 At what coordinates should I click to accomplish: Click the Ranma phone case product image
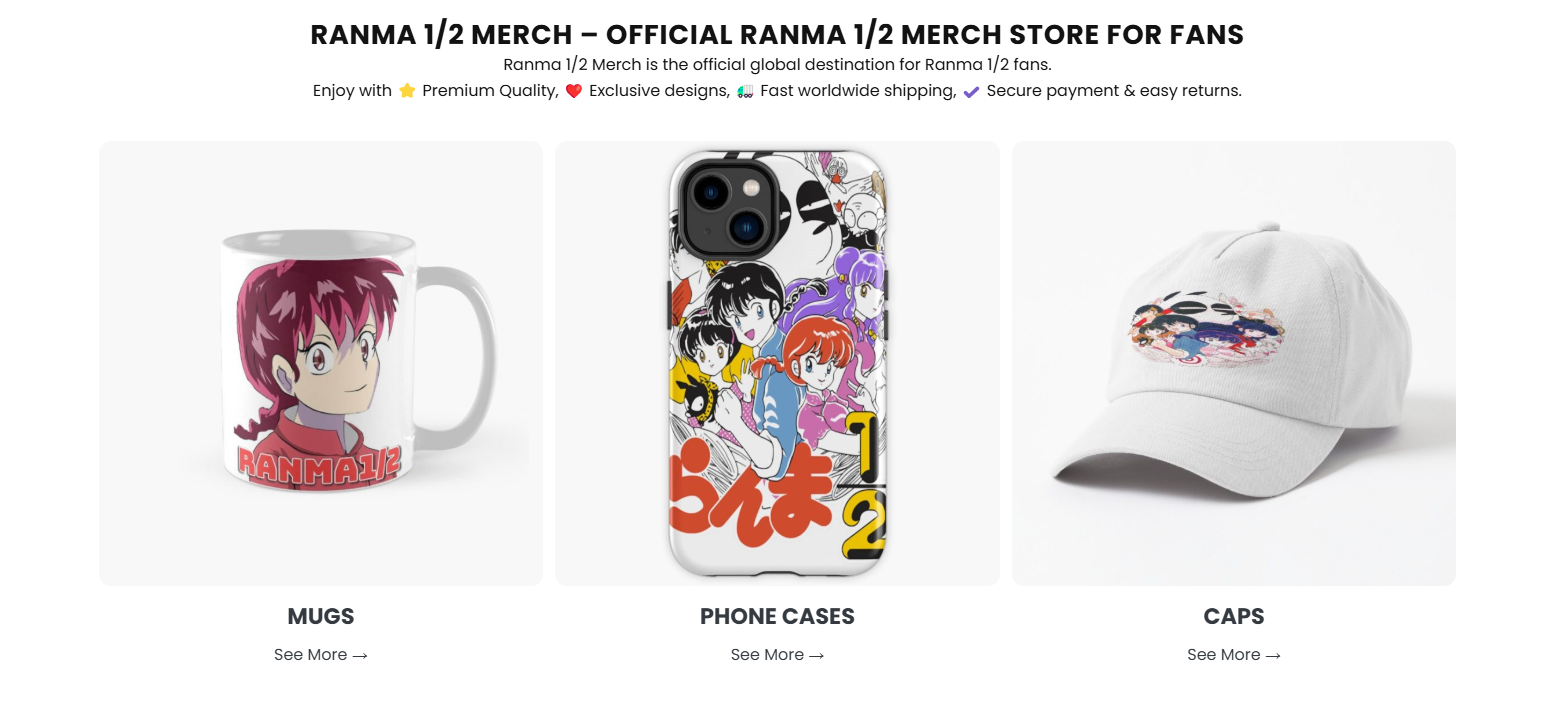[777, 362]
